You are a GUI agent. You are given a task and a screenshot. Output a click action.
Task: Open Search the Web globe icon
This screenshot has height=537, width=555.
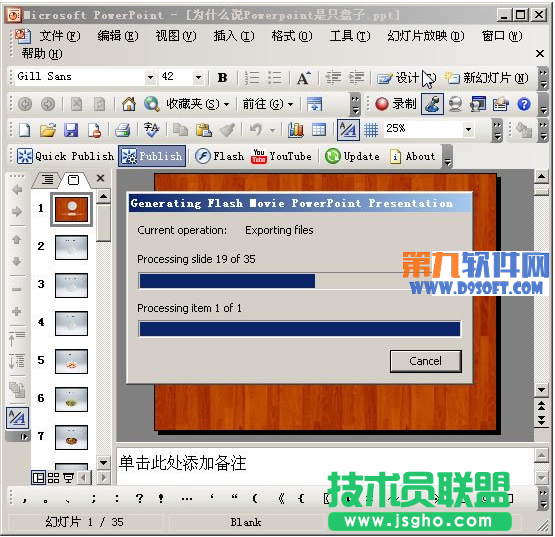151,104
